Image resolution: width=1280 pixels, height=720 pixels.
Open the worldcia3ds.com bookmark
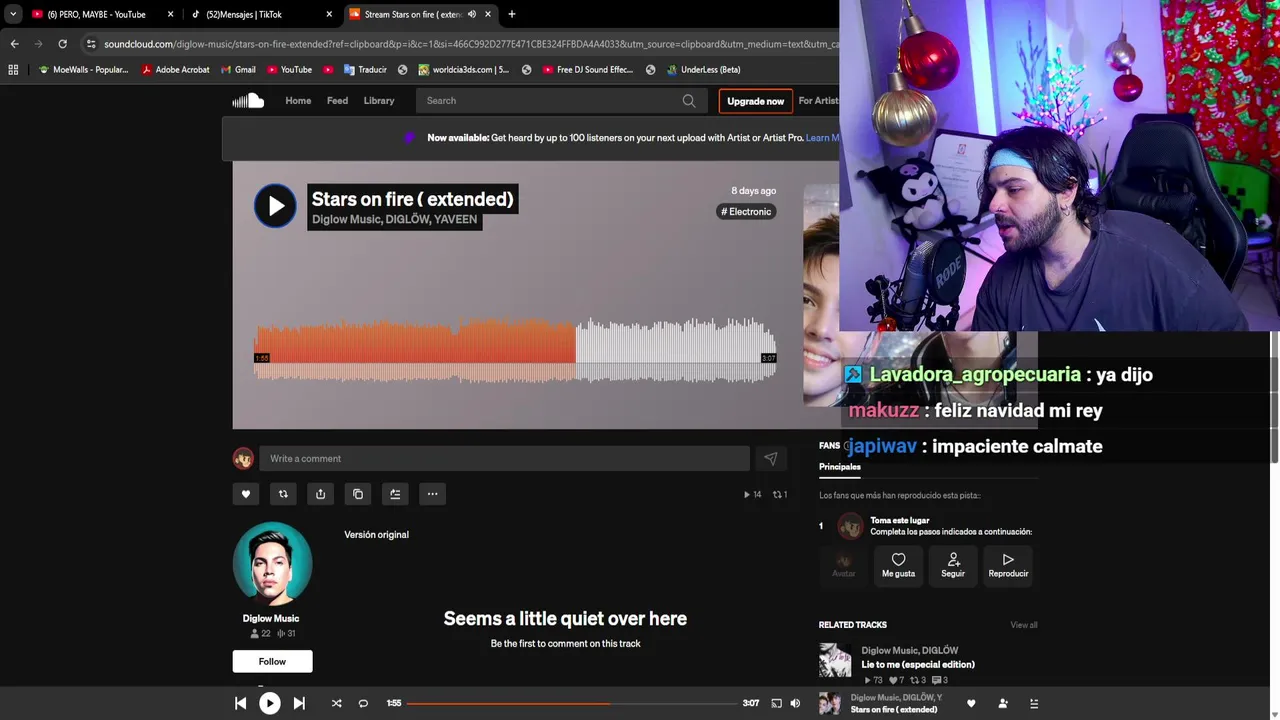coord(464,70)
